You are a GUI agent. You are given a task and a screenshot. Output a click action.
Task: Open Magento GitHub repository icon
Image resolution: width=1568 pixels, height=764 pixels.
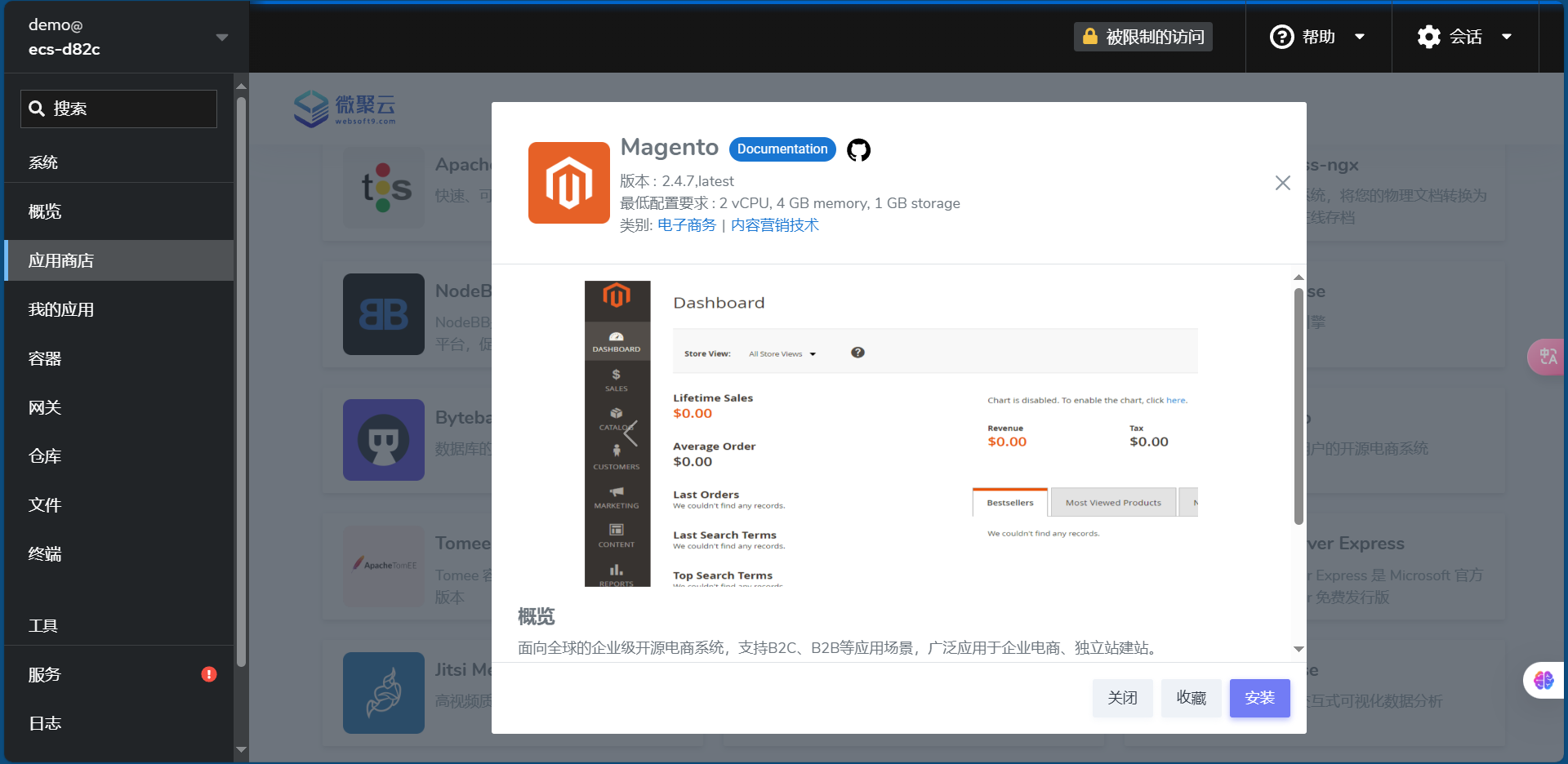click(x=858, y=149)
